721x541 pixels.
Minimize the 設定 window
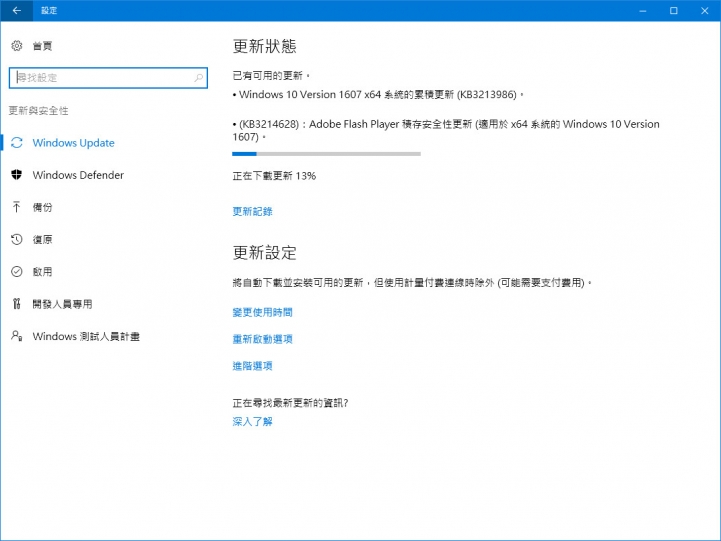[x=643, y=11]
